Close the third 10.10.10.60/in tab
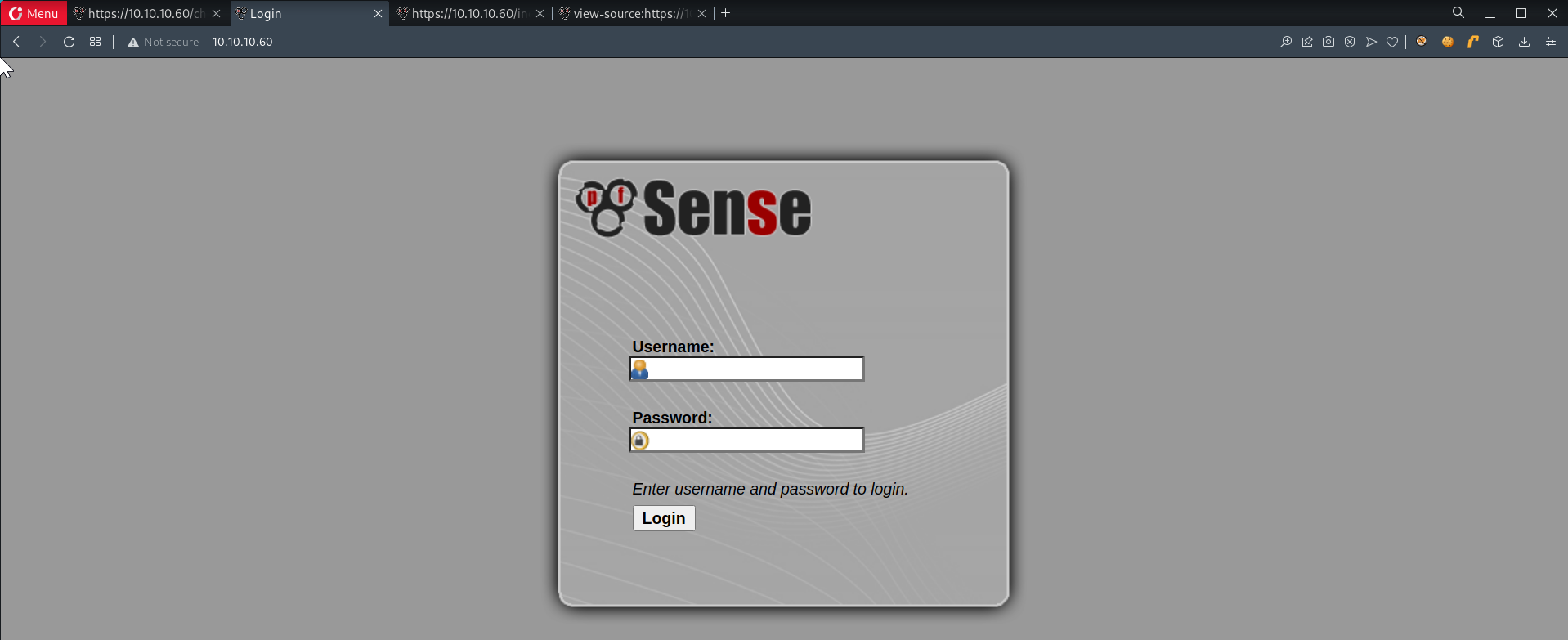Image resolution: width=1568 pixels, height=640 pixels. pos(540,14)
